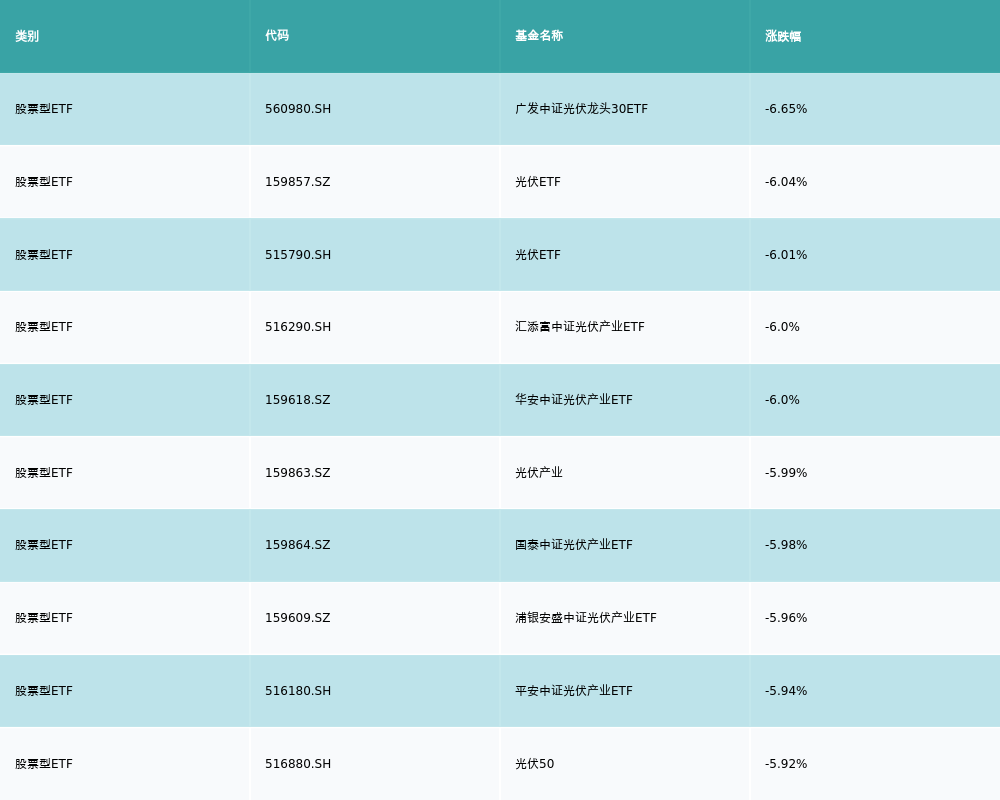The image size is (1000, 800).
Task: Click the 涨跌幅 column header
Action: pyautogui.click(x=783, y=36)
